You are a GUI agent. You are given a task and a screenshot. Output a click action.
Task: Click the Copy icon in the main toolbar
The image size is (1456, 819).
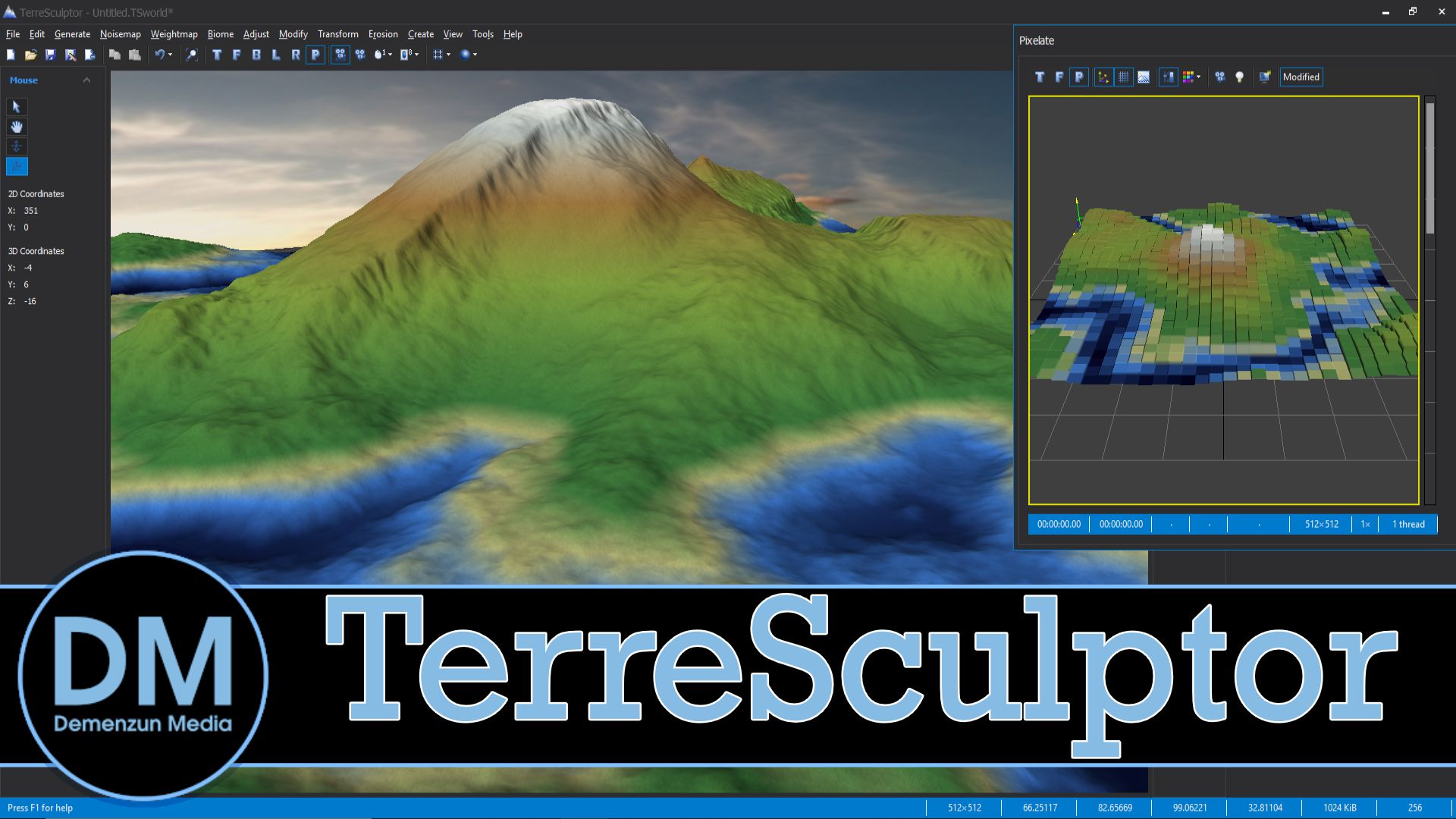pos(115,55)
